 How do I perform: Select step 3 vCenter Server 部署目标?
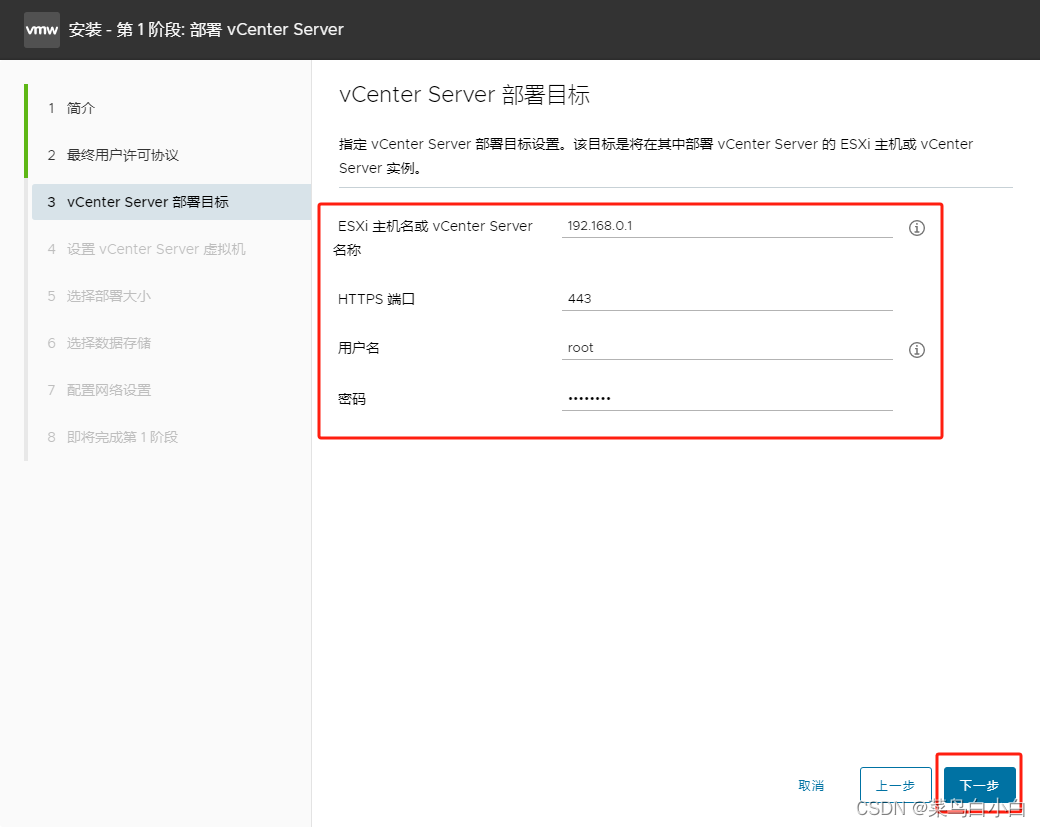click(x=170, y=202)
